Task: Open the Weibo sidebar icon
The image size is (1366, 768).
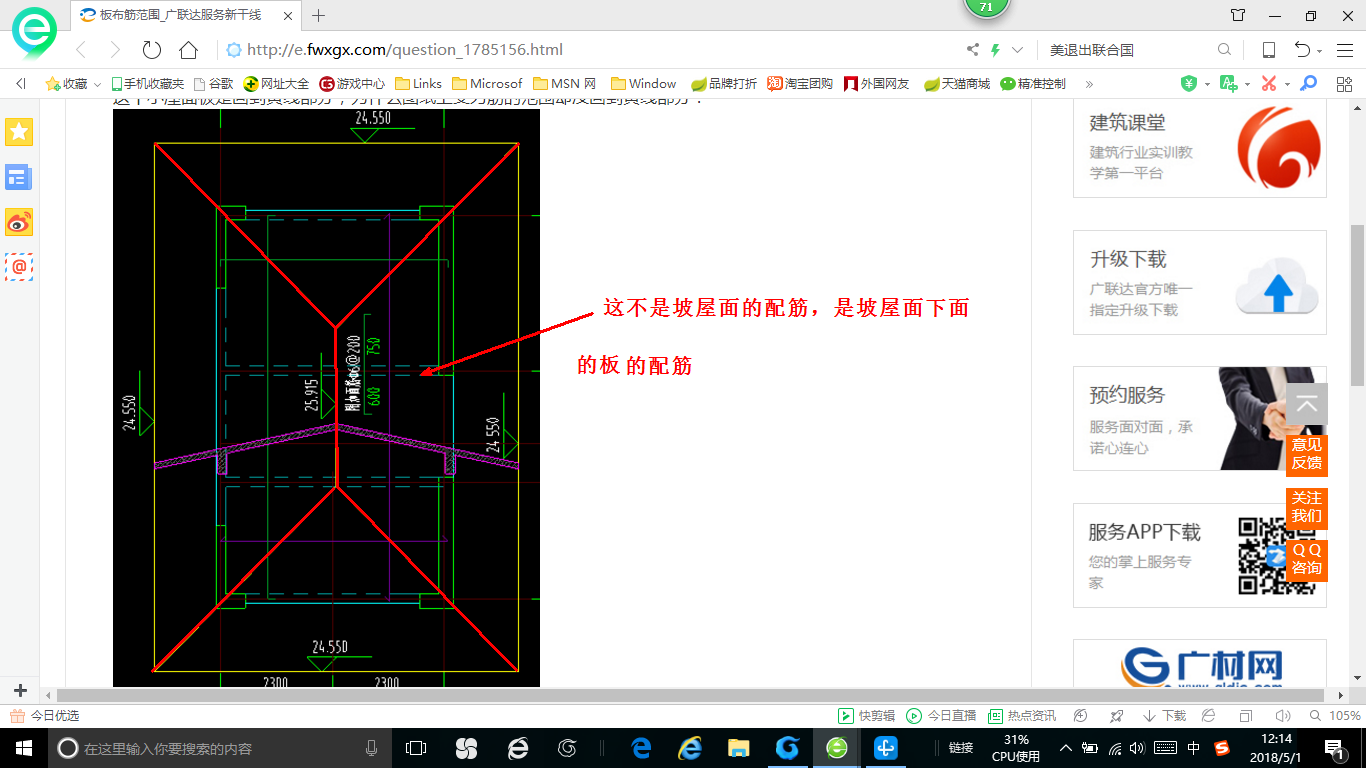Action: click(19, 222)
